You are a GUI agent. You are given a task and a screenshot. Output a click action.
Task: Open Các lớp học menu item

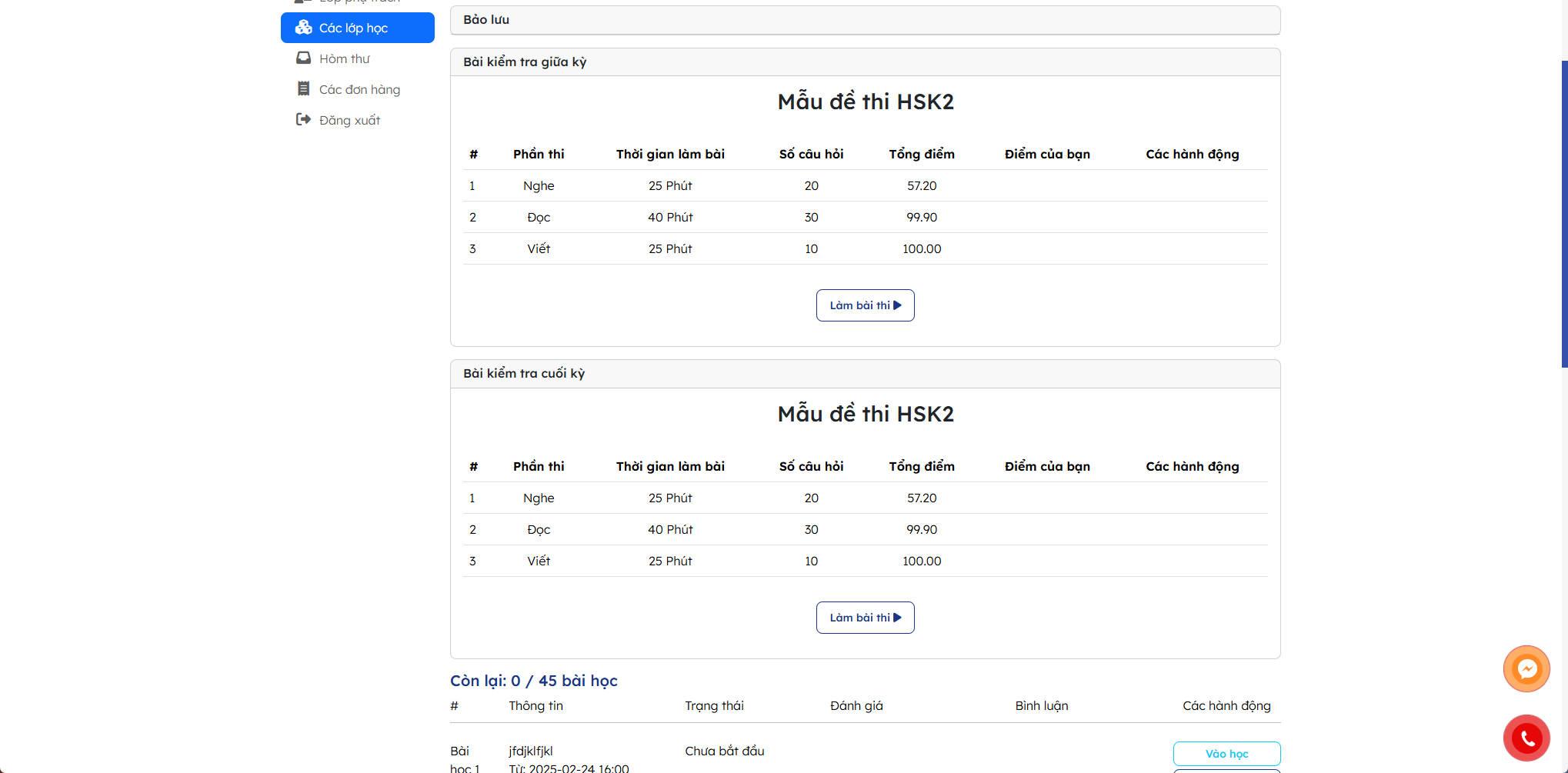coord(358,28)
